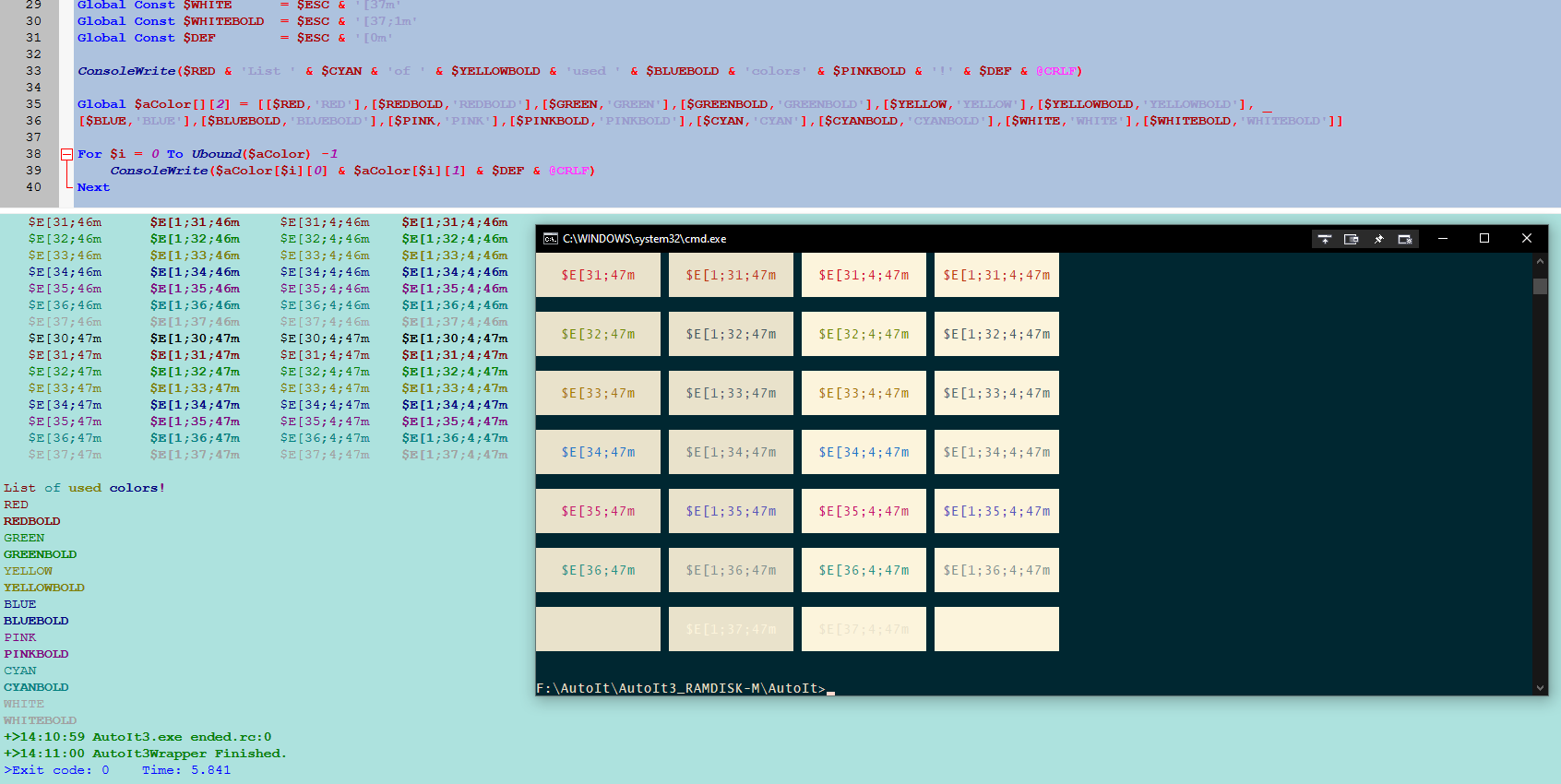The width and height of the screenshot is (1561, 784).
Task: Click the console scrollbar thumb
Action: pyautogui.click(x=1540, y=286)
